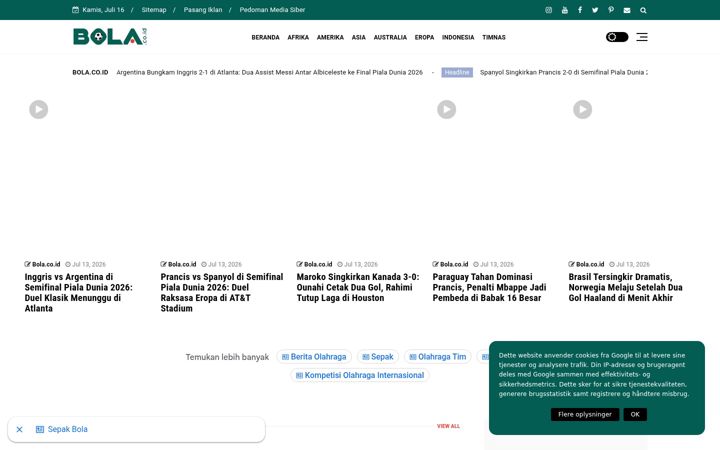Open the Twitter social icon
This screenshot has height=450, width=720.
tap(595, 10)
